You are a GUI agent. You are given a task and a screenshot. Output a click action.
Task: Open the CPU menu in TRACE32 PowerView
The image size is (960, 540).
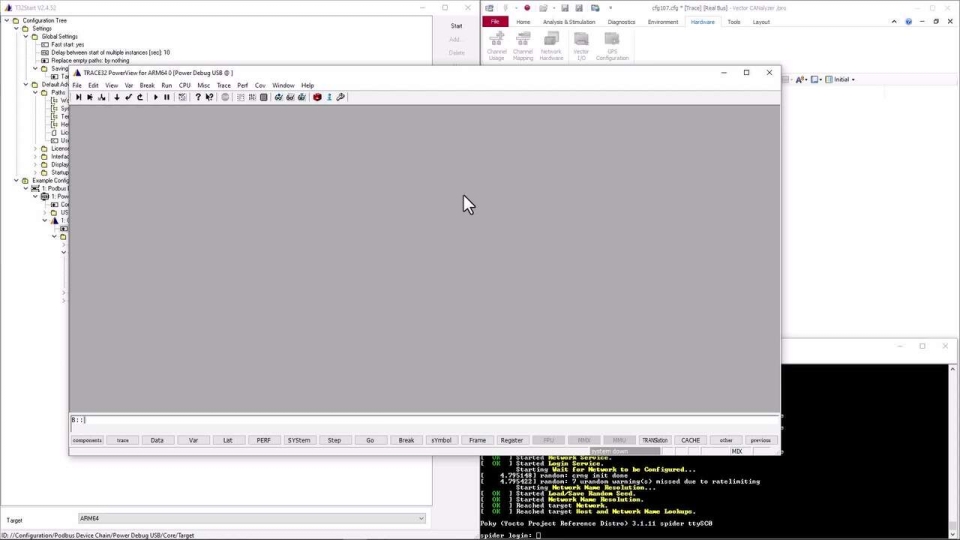(x=184, y=86)
